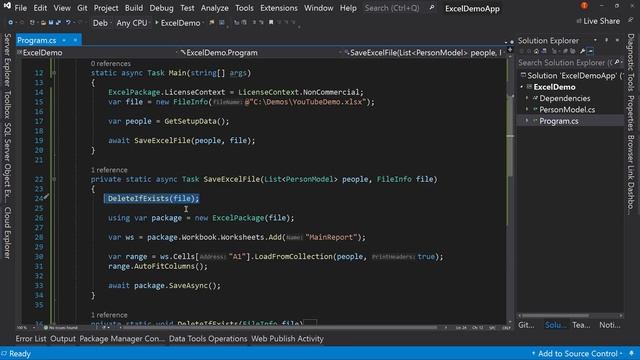Viewport: 640px width, 360px height.
Task: Open the Deb solution configuration dropdown
Action: coord(101,23)
